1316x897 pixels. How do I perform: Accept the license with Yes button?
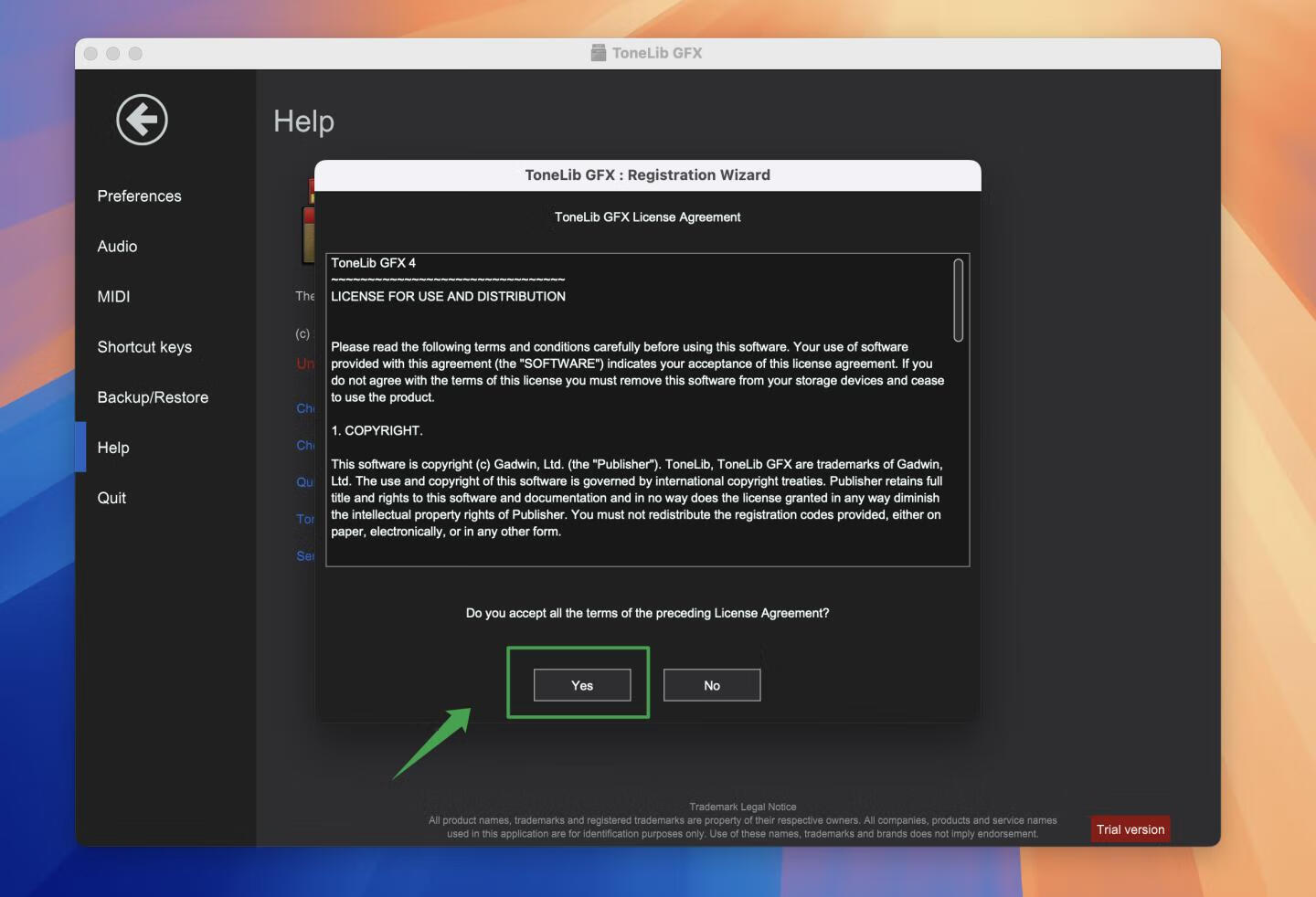[582, 685]
